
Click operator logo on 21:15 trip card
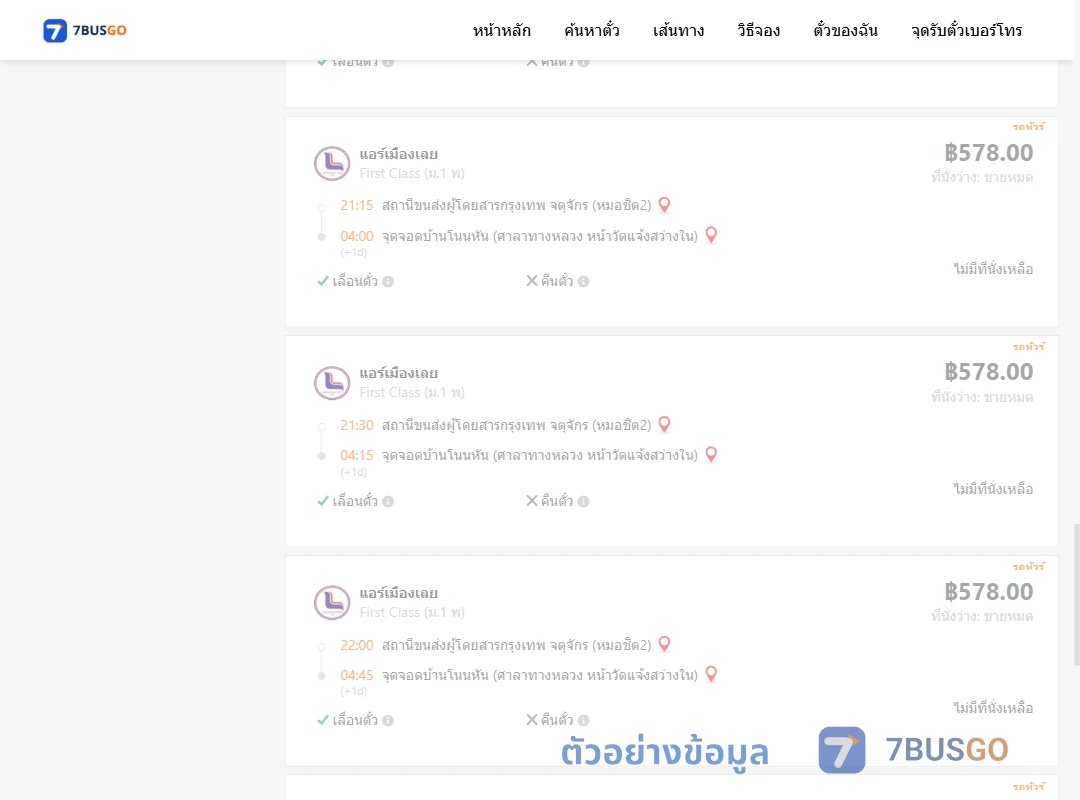click(x=332, y=163)
